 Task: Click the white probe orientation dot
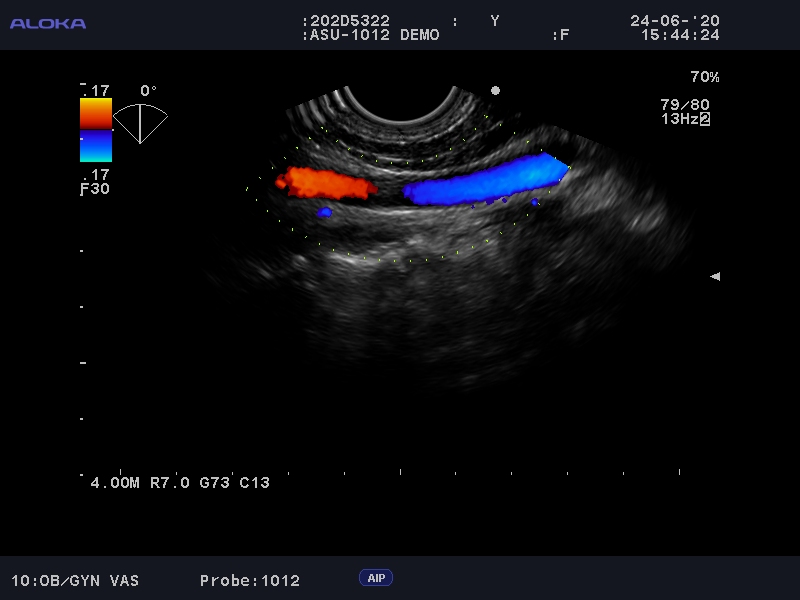click(495, 90)
